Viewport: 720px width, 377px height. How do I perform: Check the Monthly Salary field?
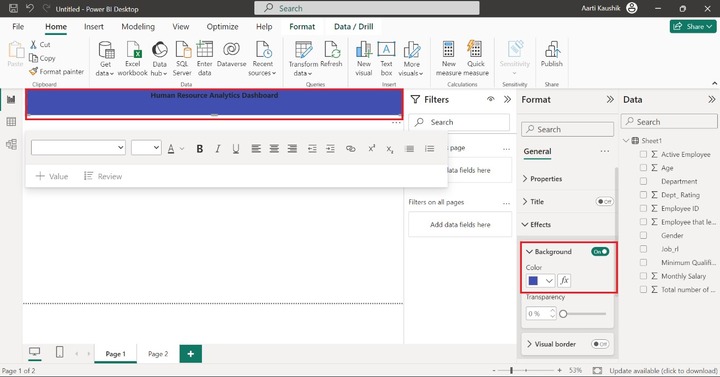(x=643, y=276)
